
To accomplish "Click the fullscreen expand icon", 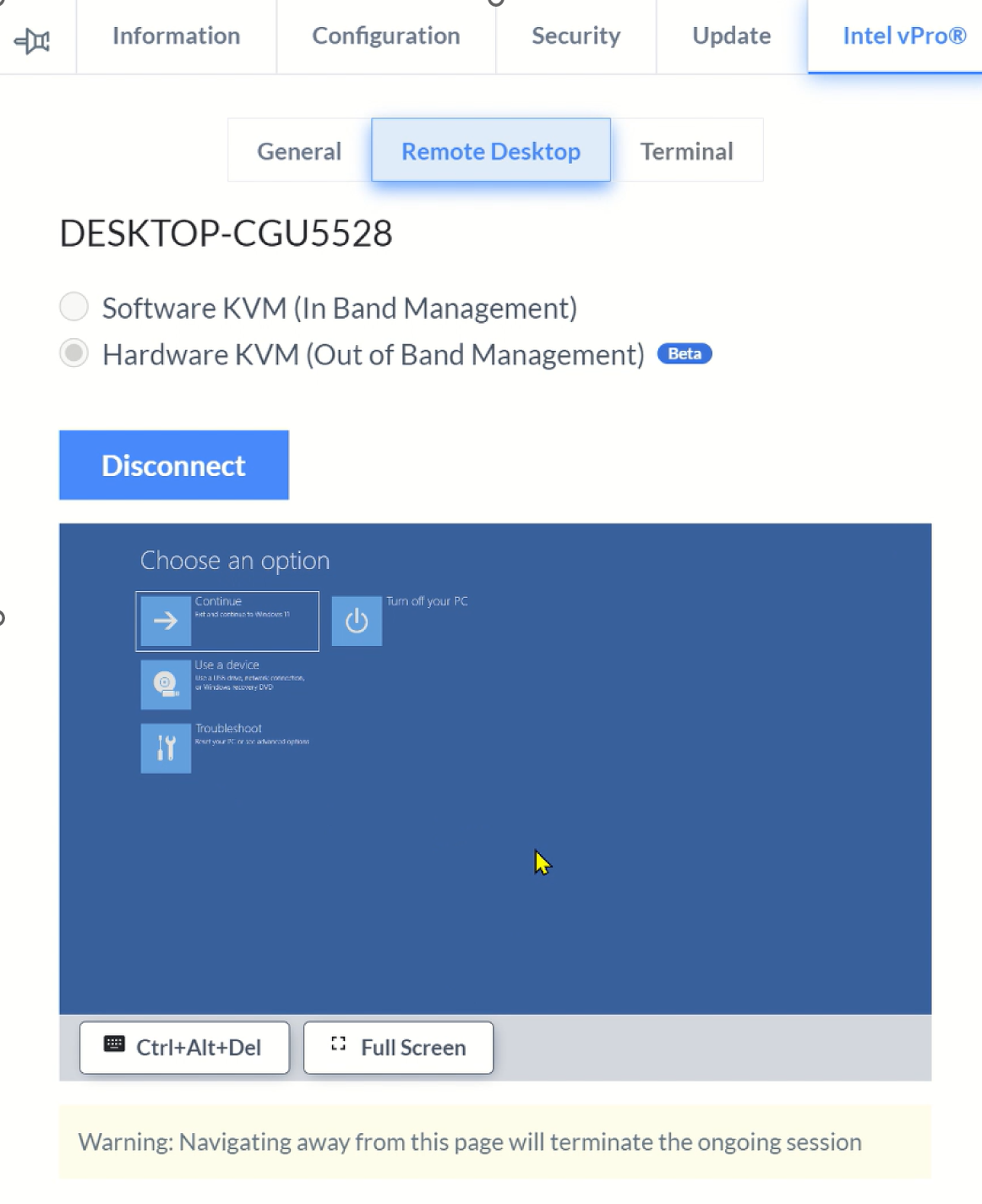I will point(338,1044).
